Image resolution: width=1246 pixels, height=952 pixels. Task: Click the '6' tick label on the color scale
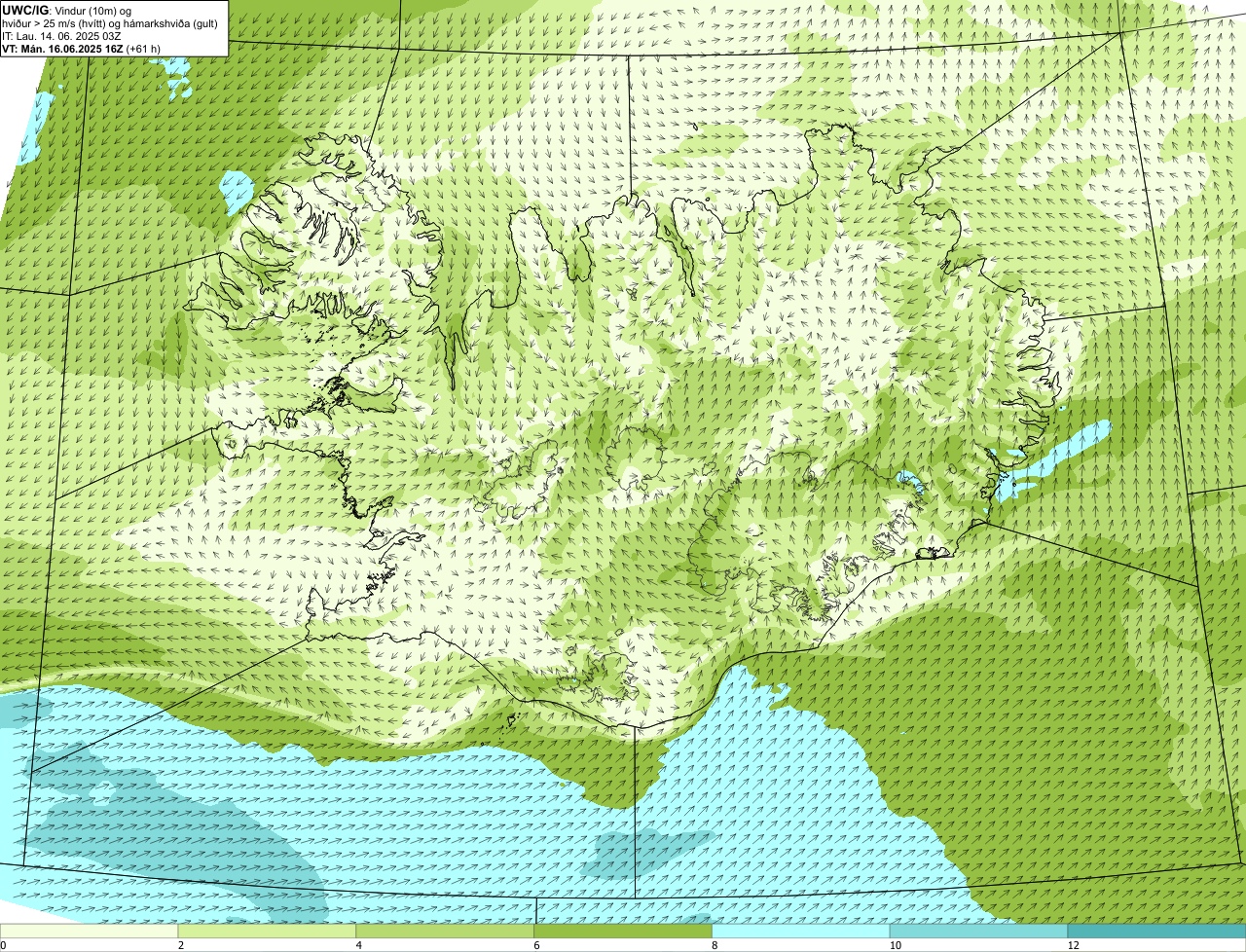[536, 945]
